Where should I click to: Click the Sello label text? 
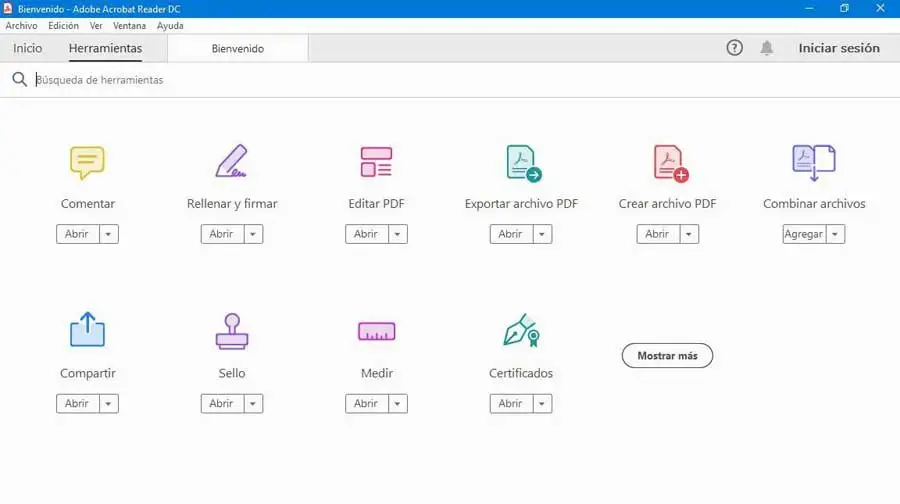232,373
